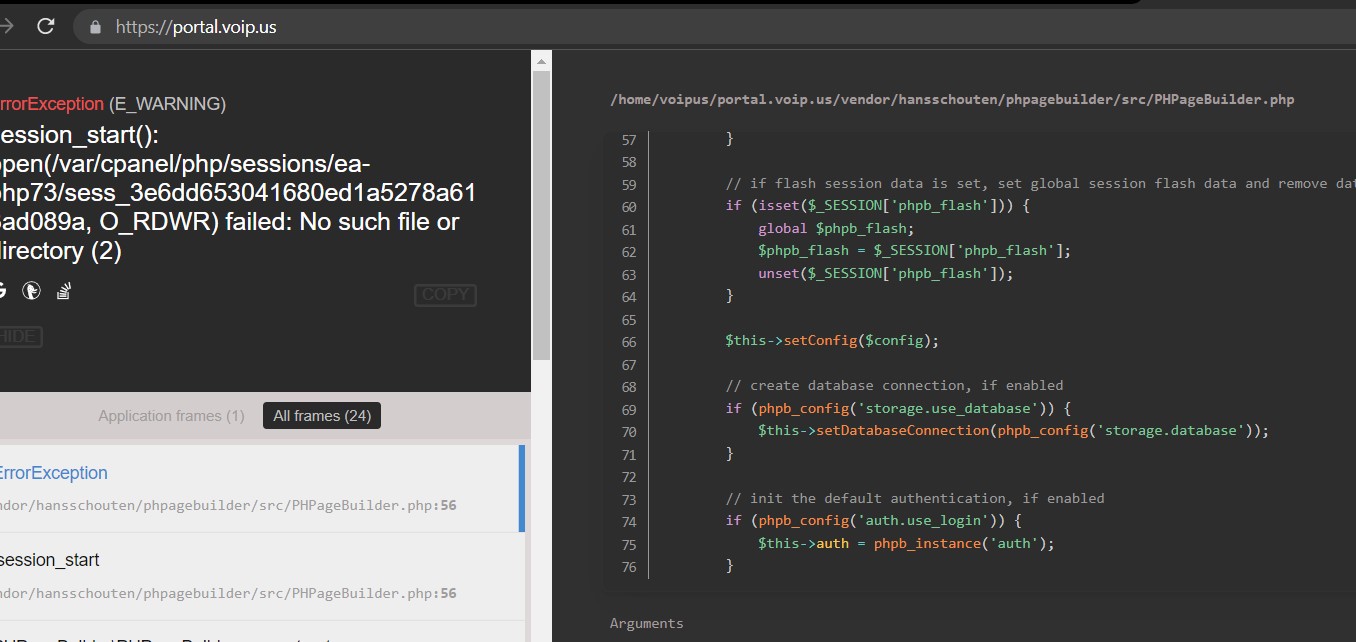Screen dimensions: 1356x642
Task: Copy the exception message with COPY button
Action: point(445,295)
